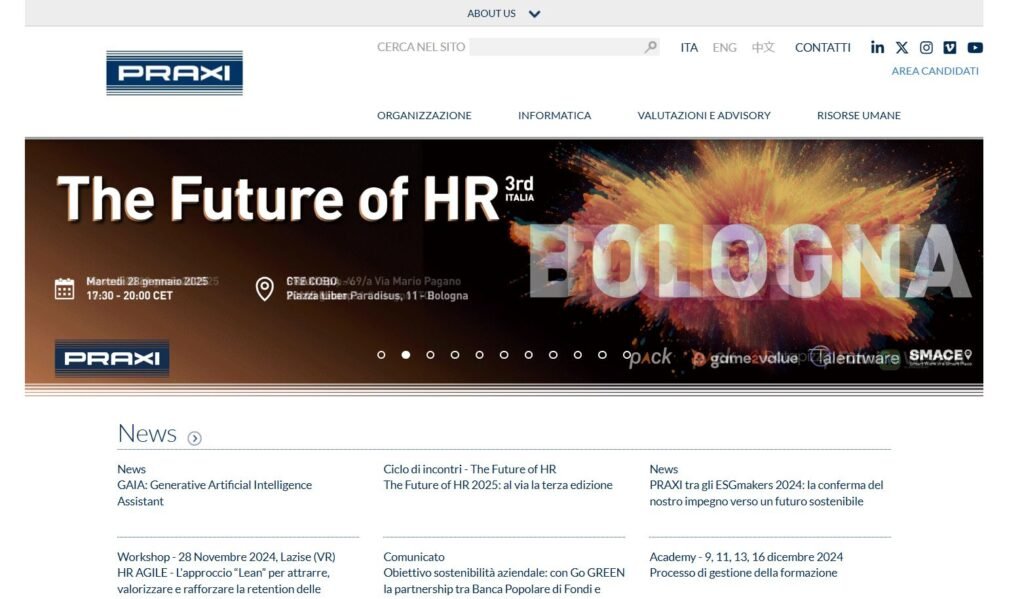Open the PRAXI tra gli ESGmakers 2024 article
This screenshot has height=599, width=1024.
pos(766,493)
